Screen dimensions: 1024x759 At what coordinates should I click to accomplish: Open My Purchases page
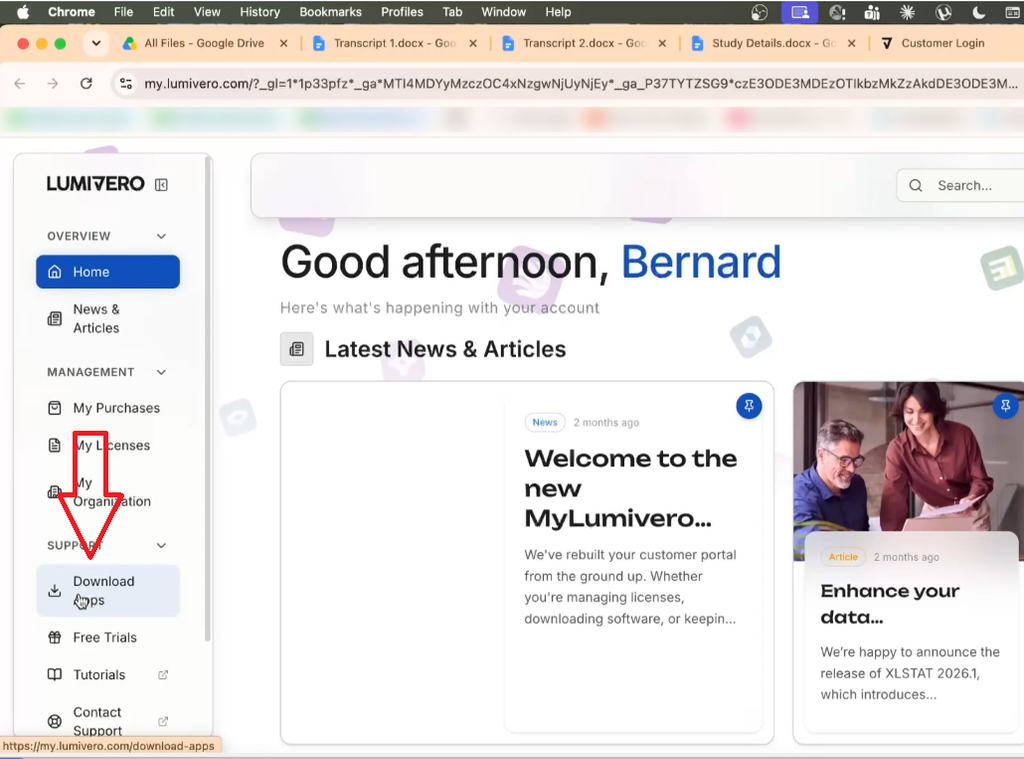click(x=108, y=408)
